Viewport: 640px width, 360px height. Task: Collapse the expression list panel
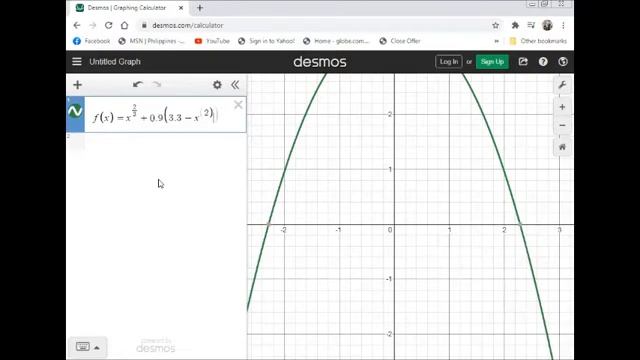coord(235,85)
